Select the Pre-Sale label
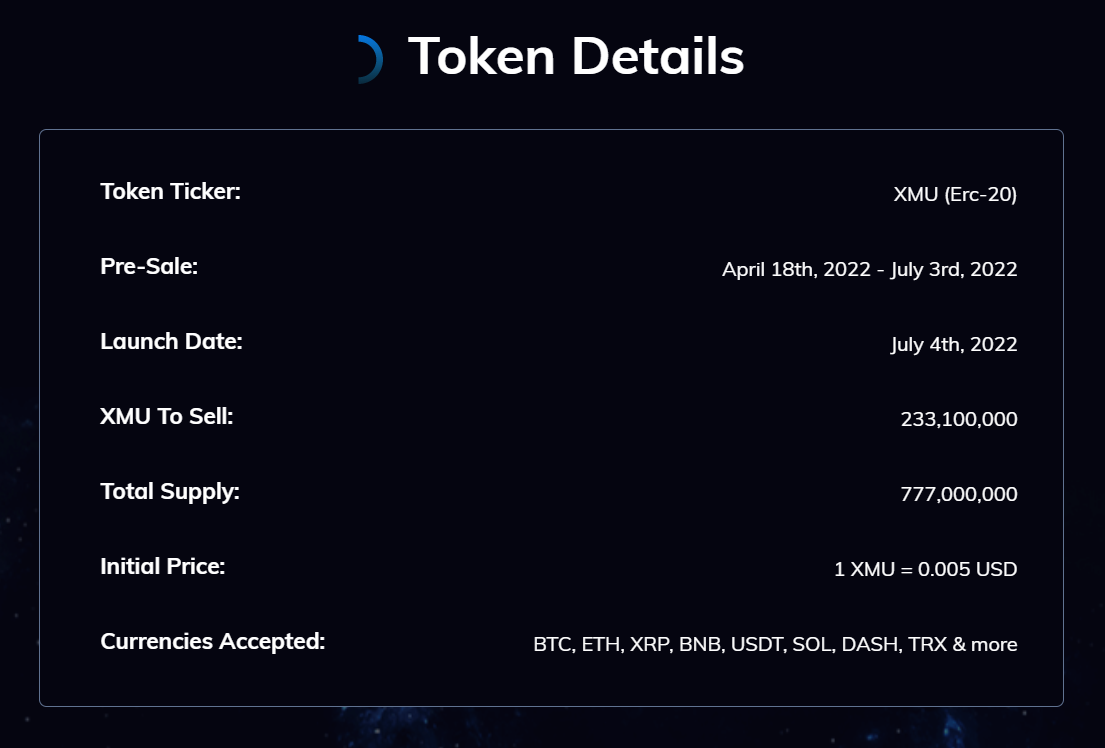Viewport: 1105px width, 748px height. (x=149, y=266)
